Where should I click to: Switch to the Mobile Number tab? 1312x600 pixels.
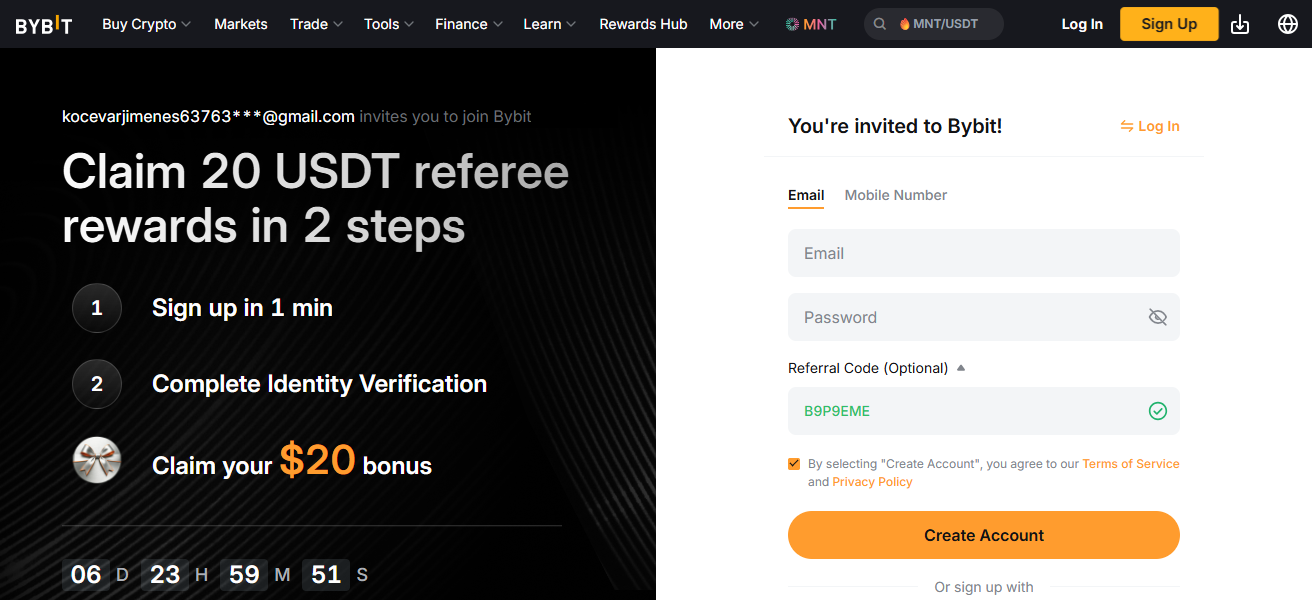[x=895, y=195]
